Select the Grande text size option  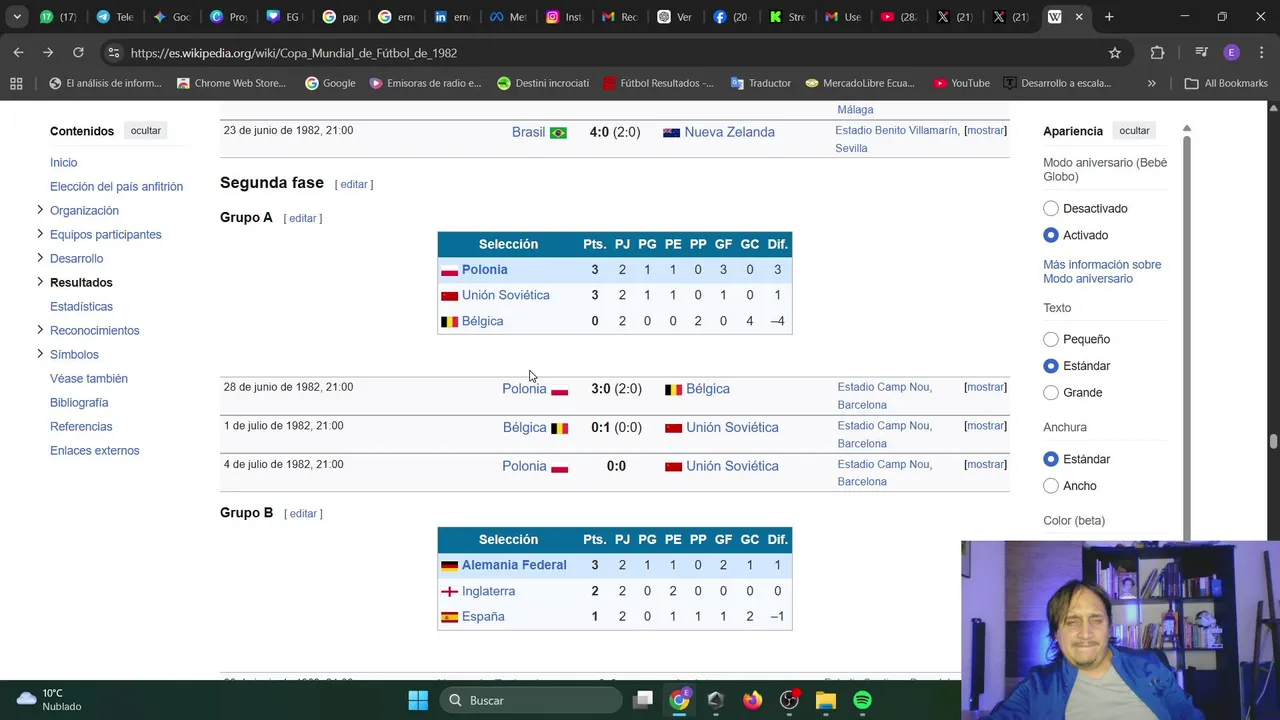(x=1051, y=392)
